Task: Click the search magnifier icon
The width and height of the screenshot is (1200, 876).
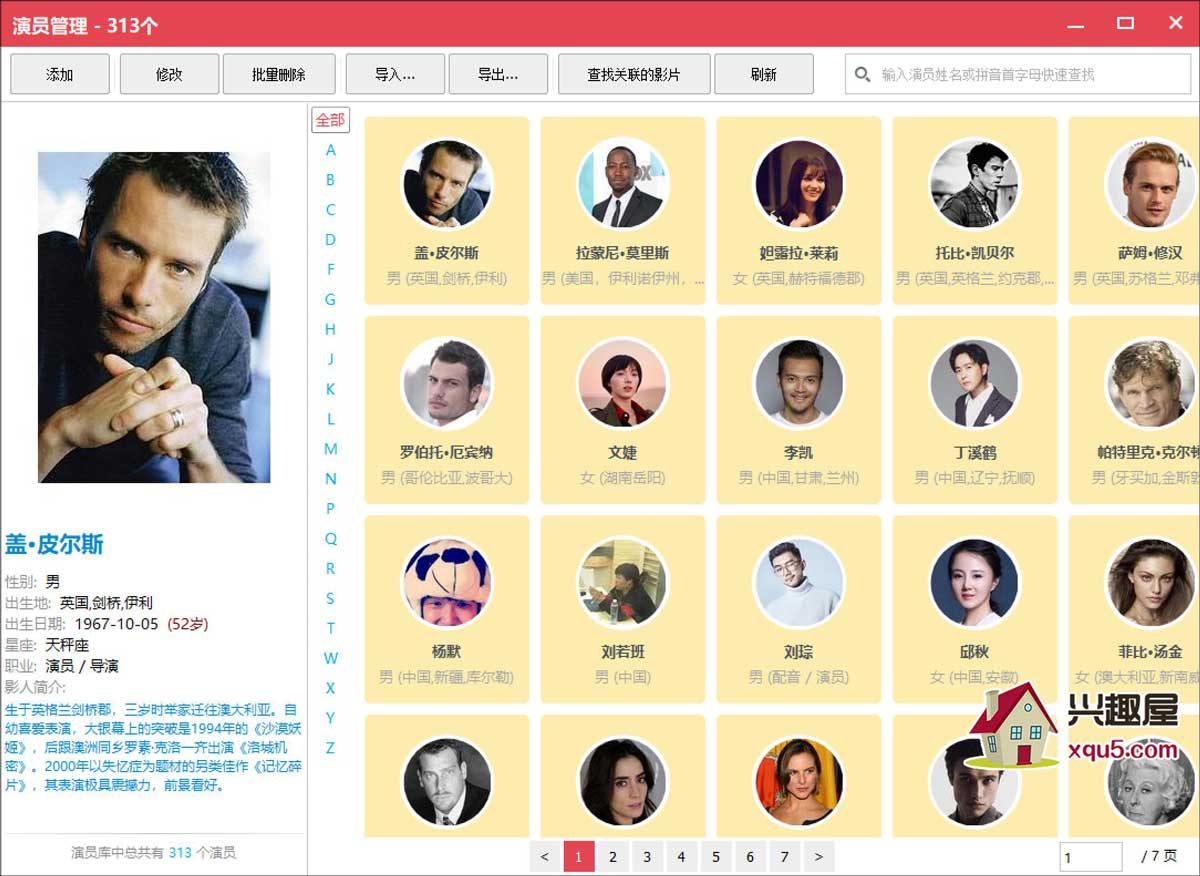Action: click(862, 75)
